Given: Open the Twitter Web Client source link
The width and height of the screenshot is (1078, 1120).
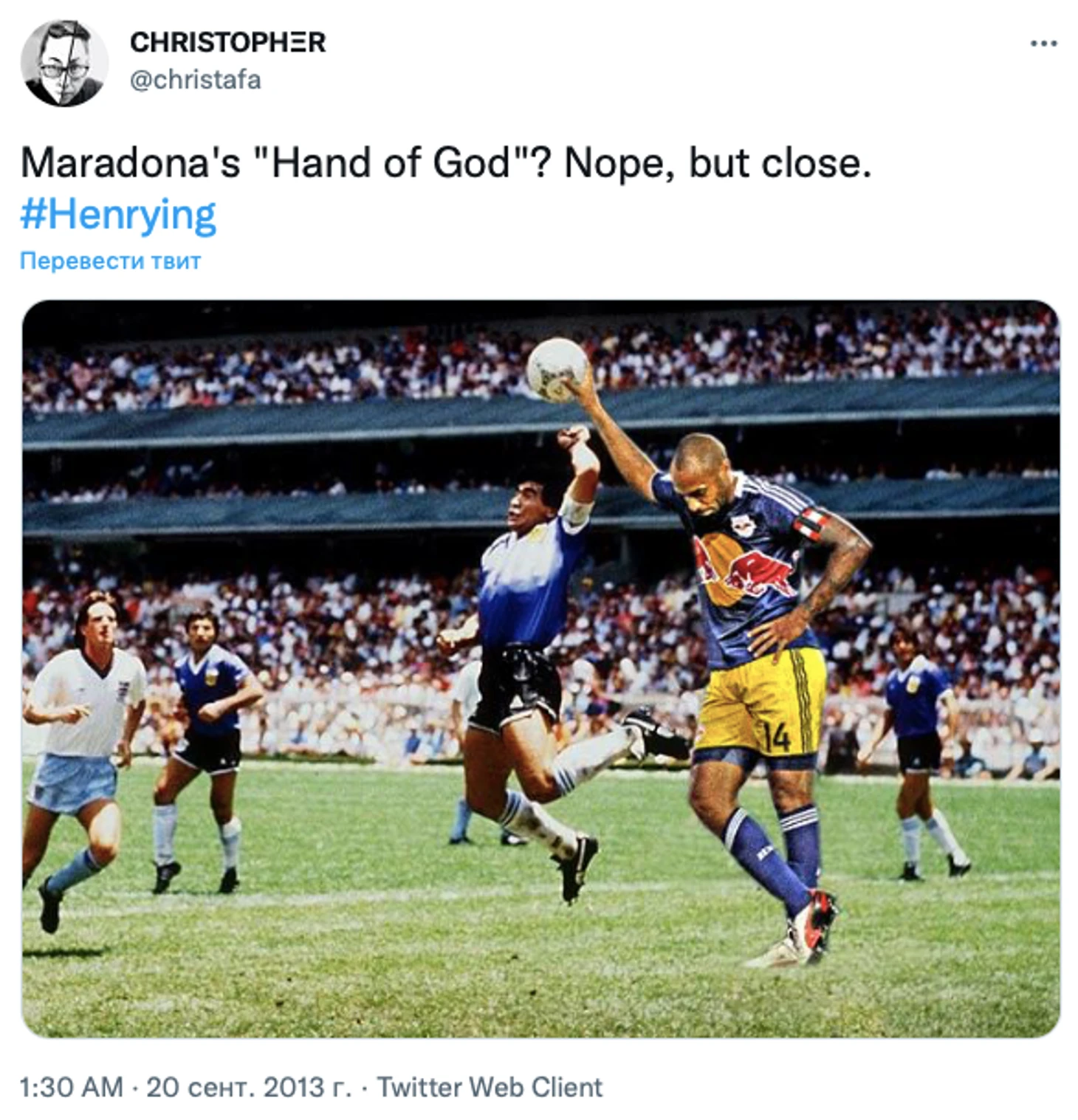Looking at the screenshot, I should (490, 1087).
